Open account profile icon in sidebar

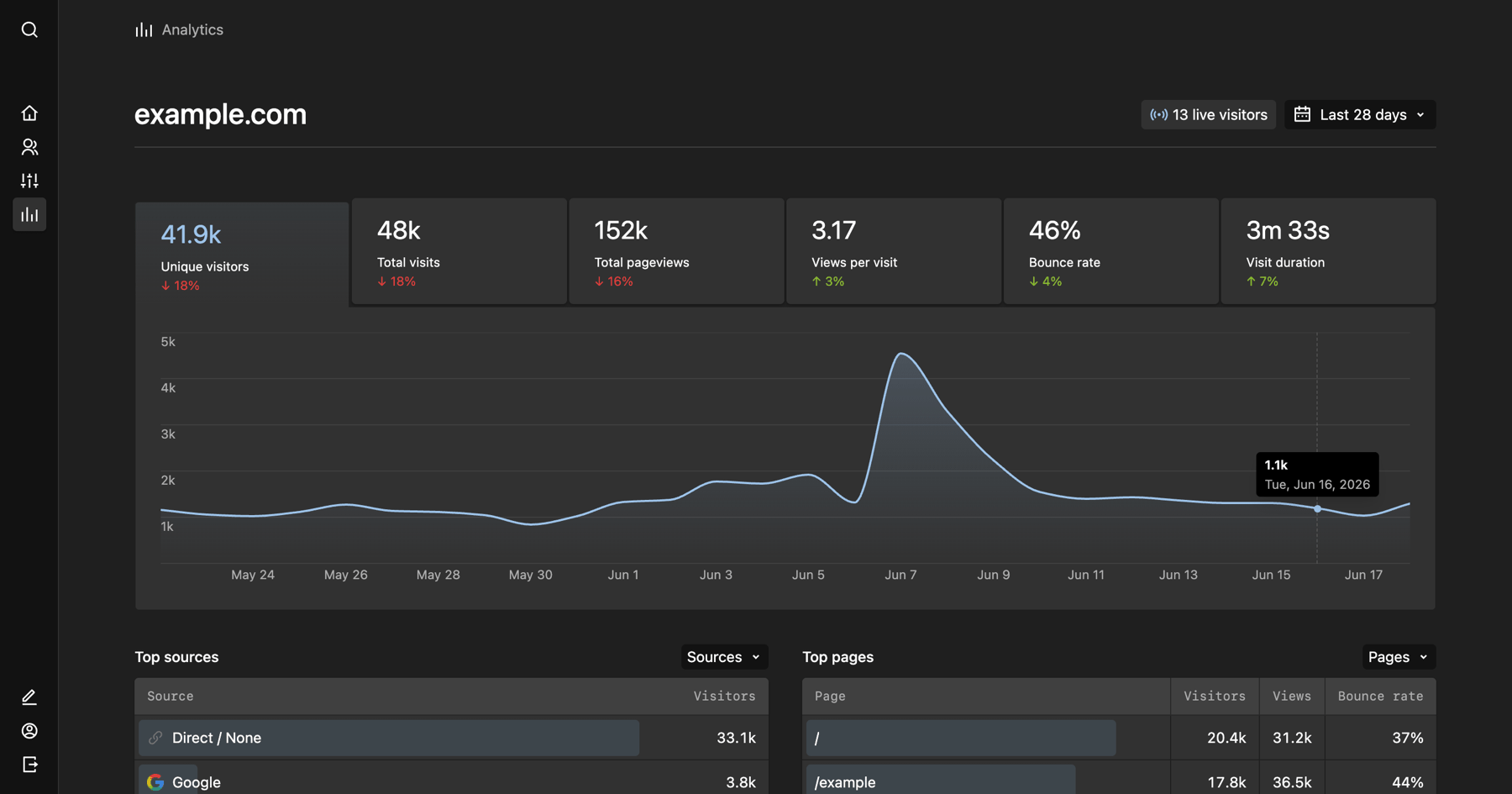[29, 731]
